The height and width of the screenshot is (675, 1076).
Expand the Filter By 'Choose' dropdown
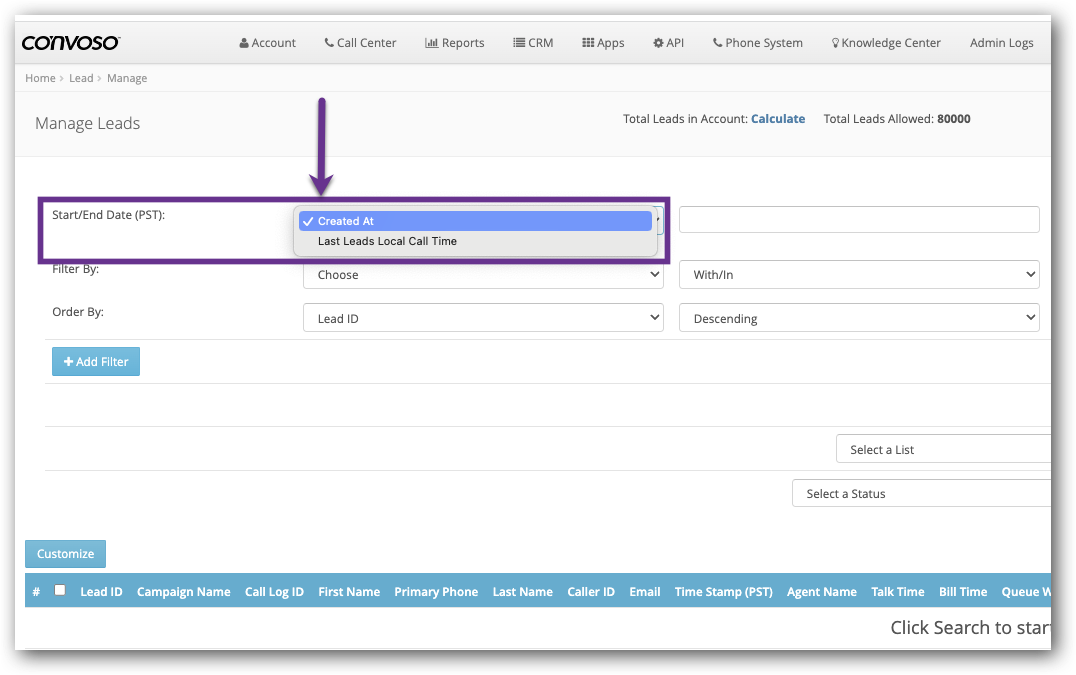(482, 275)
